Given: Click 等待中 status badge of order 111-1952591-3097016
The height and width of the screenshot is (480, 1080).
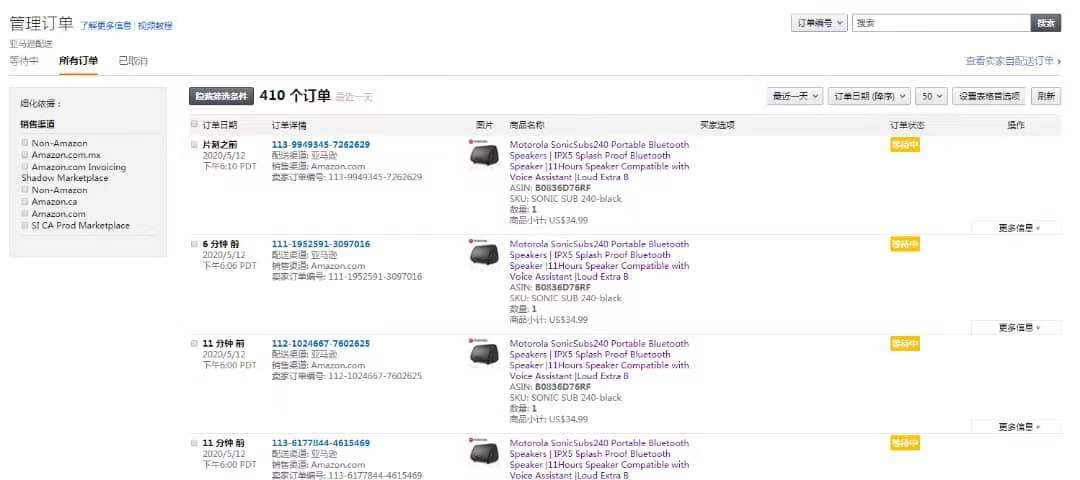Looking at the screenshot, I should tap(905, 244).
